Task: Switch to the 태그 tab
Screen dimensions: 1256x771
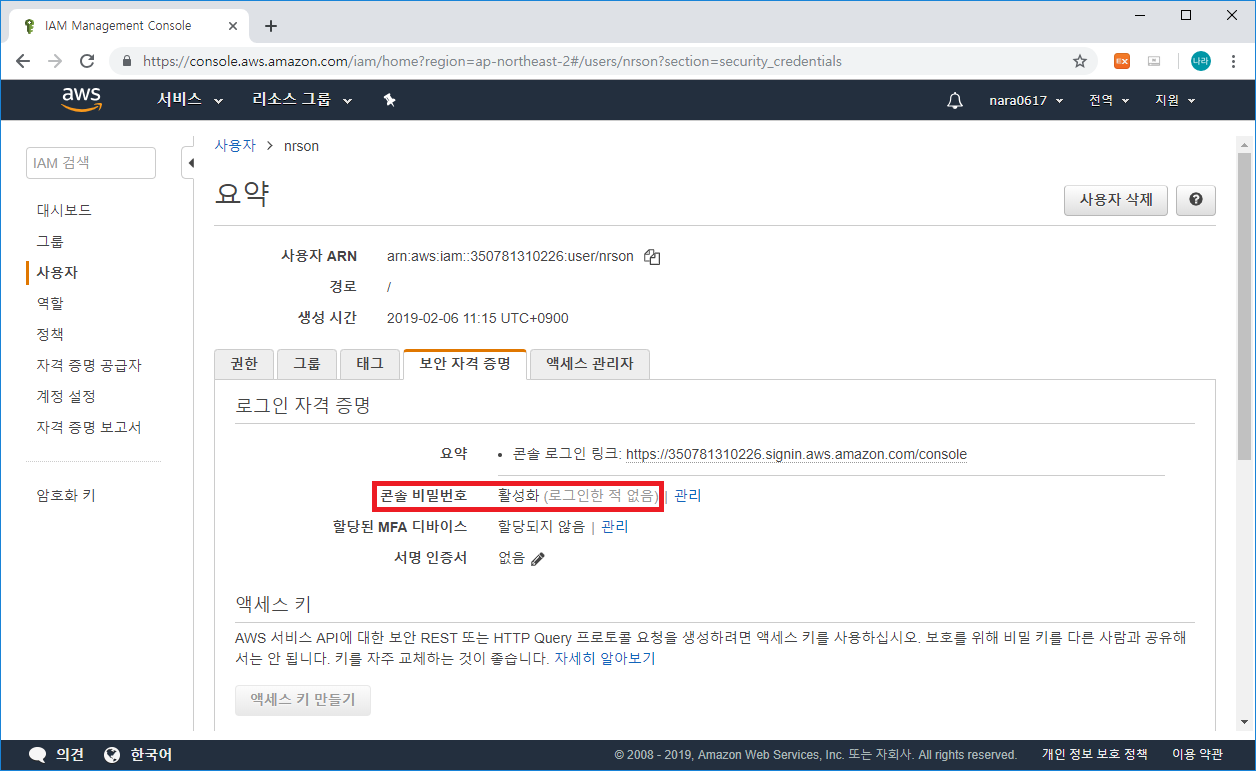Action: [x=370, y=364]
